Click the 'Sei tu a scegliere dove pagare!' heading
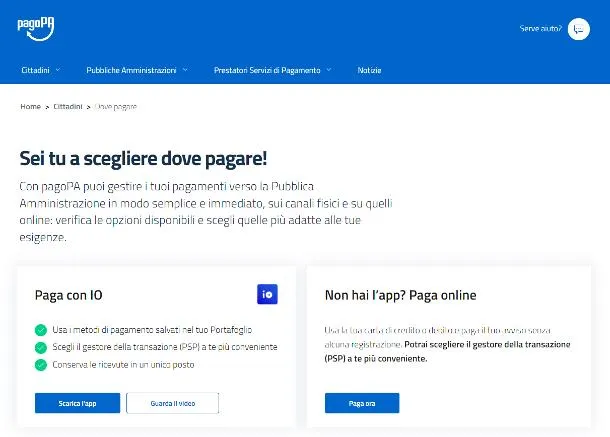The image size is (610, 437). [143, 159]
